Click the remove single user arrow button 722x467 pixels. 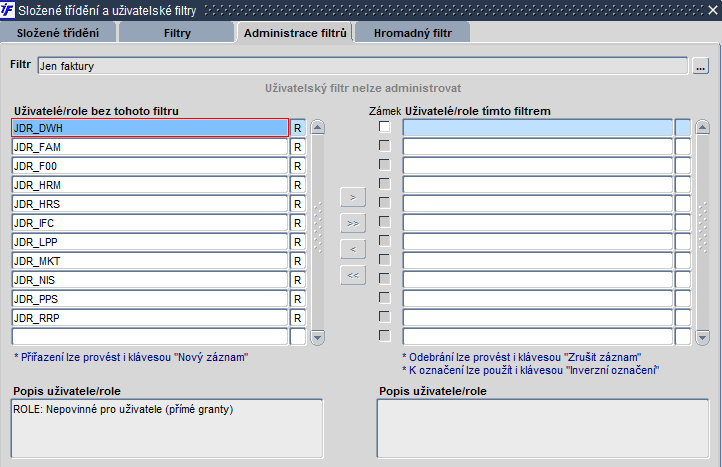pos(351,248)
